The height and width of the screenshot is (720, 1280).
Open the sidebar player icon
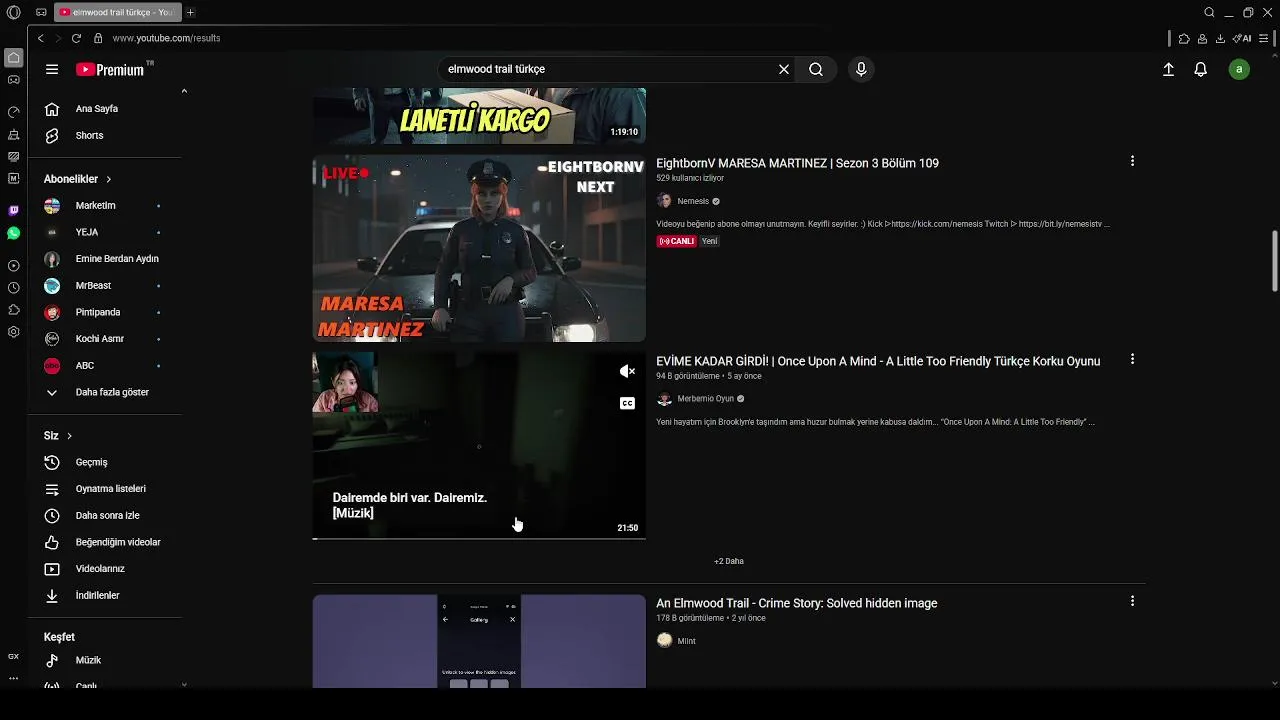click(13, 266)
